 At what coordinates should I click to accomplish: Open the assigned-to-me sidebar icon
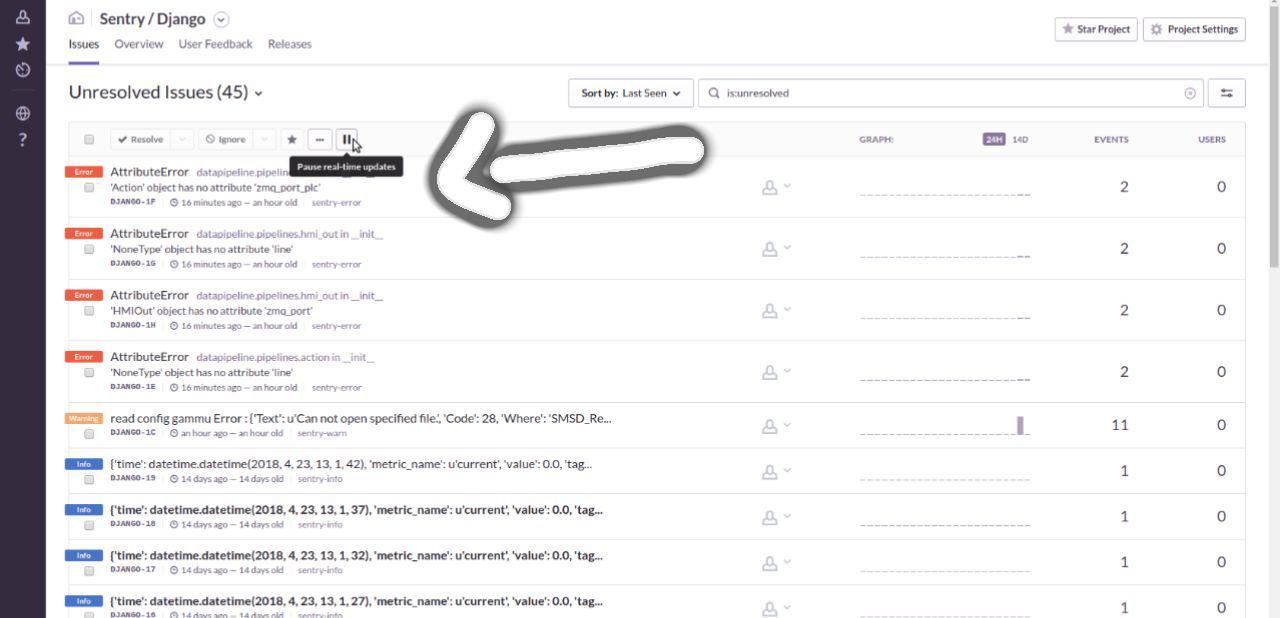(x=22, y=17)
